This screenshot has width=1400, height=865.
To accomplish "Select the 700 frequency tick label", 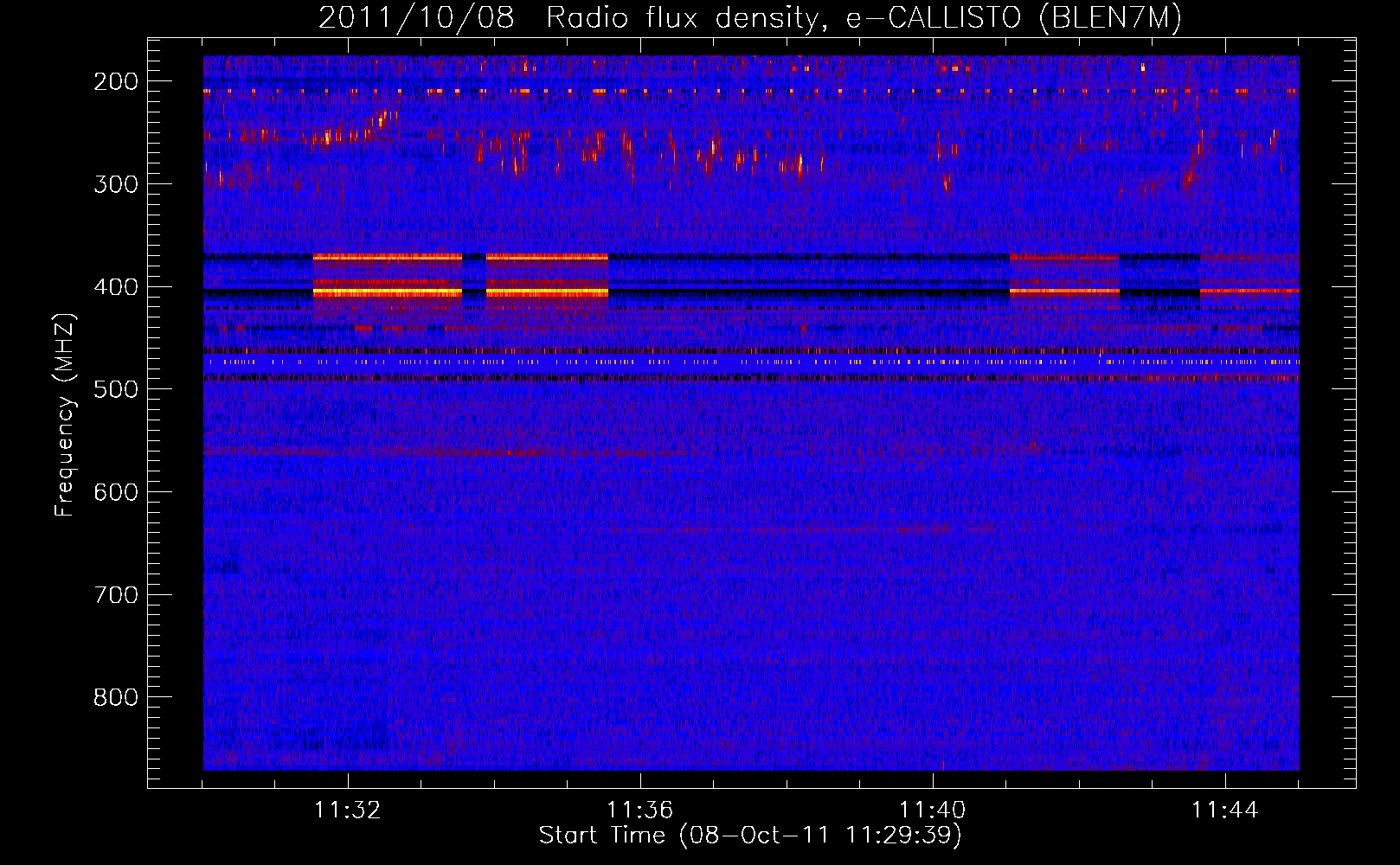I will 116,595.
